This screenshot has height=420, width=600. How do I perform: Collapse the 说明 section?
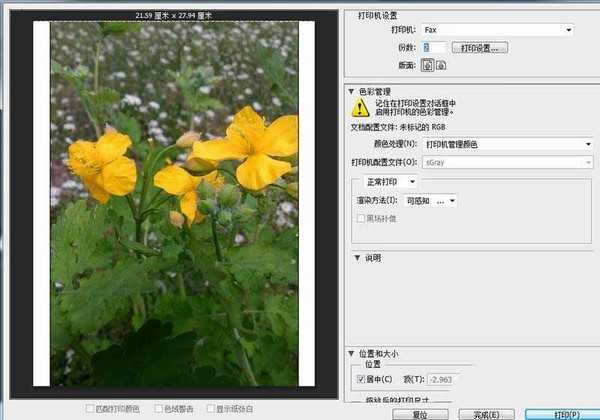(x=358, y=257)
